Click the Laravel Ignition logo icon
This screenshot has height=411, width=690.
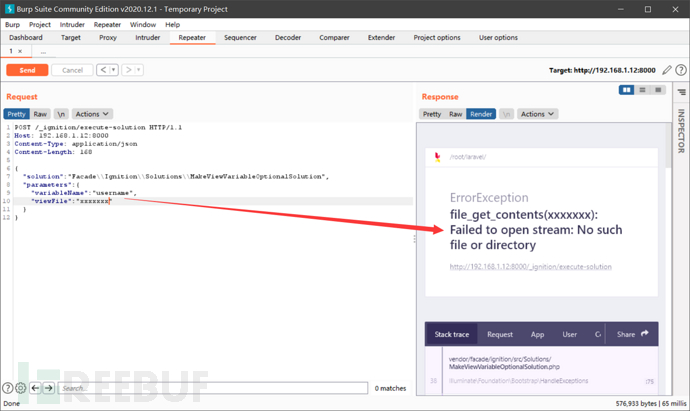tap(437, 157)
